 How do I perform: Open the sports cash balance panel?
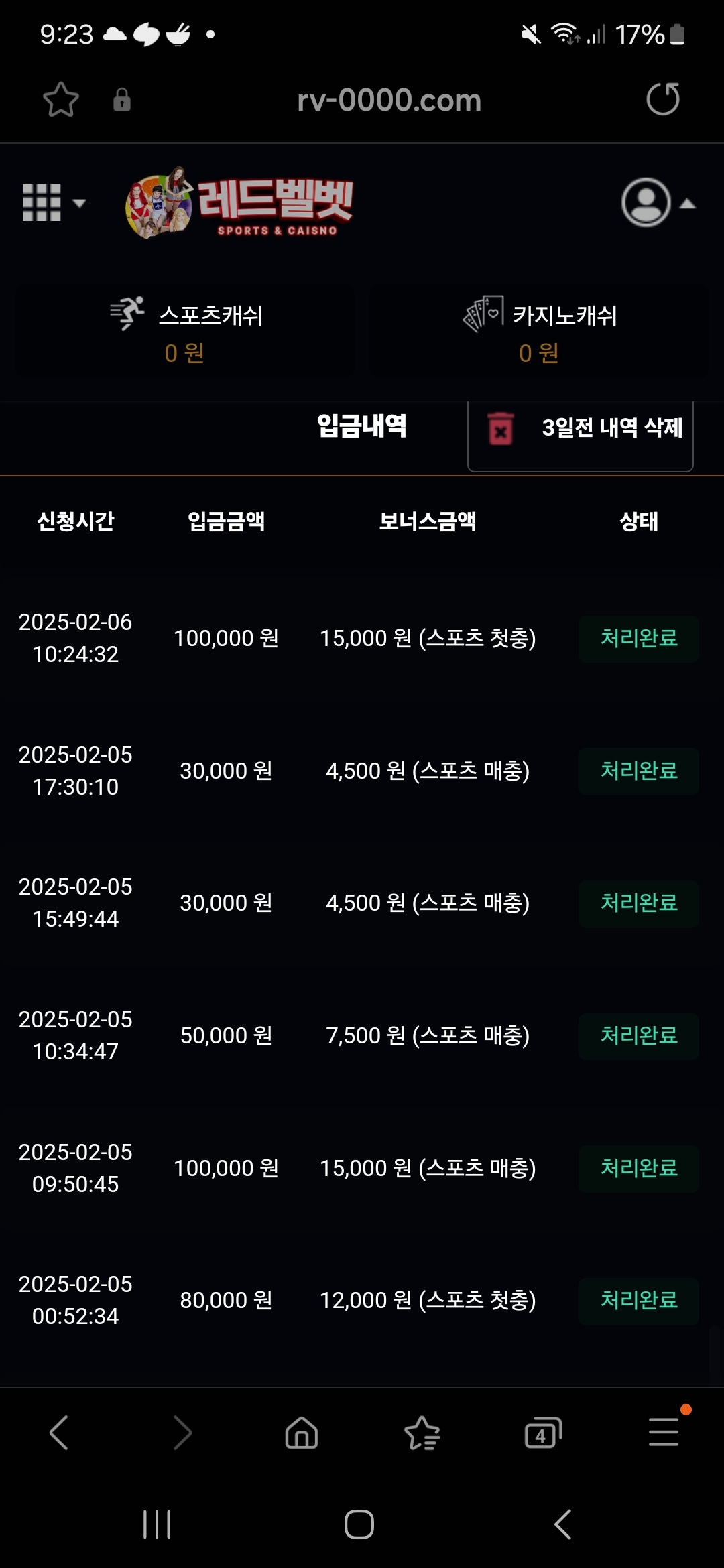click(x=185, y=332)
